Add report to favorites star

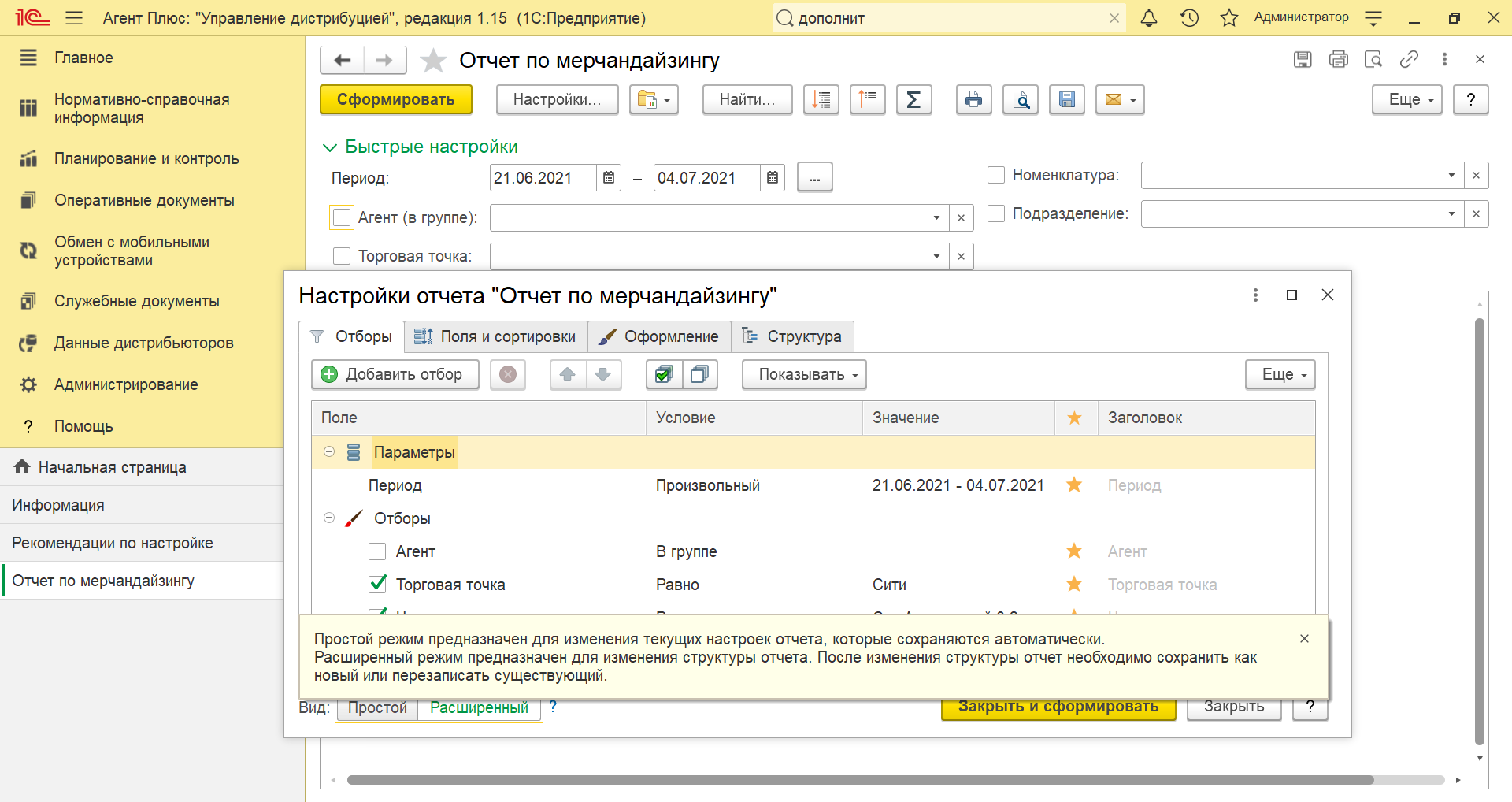coord(433,60)
